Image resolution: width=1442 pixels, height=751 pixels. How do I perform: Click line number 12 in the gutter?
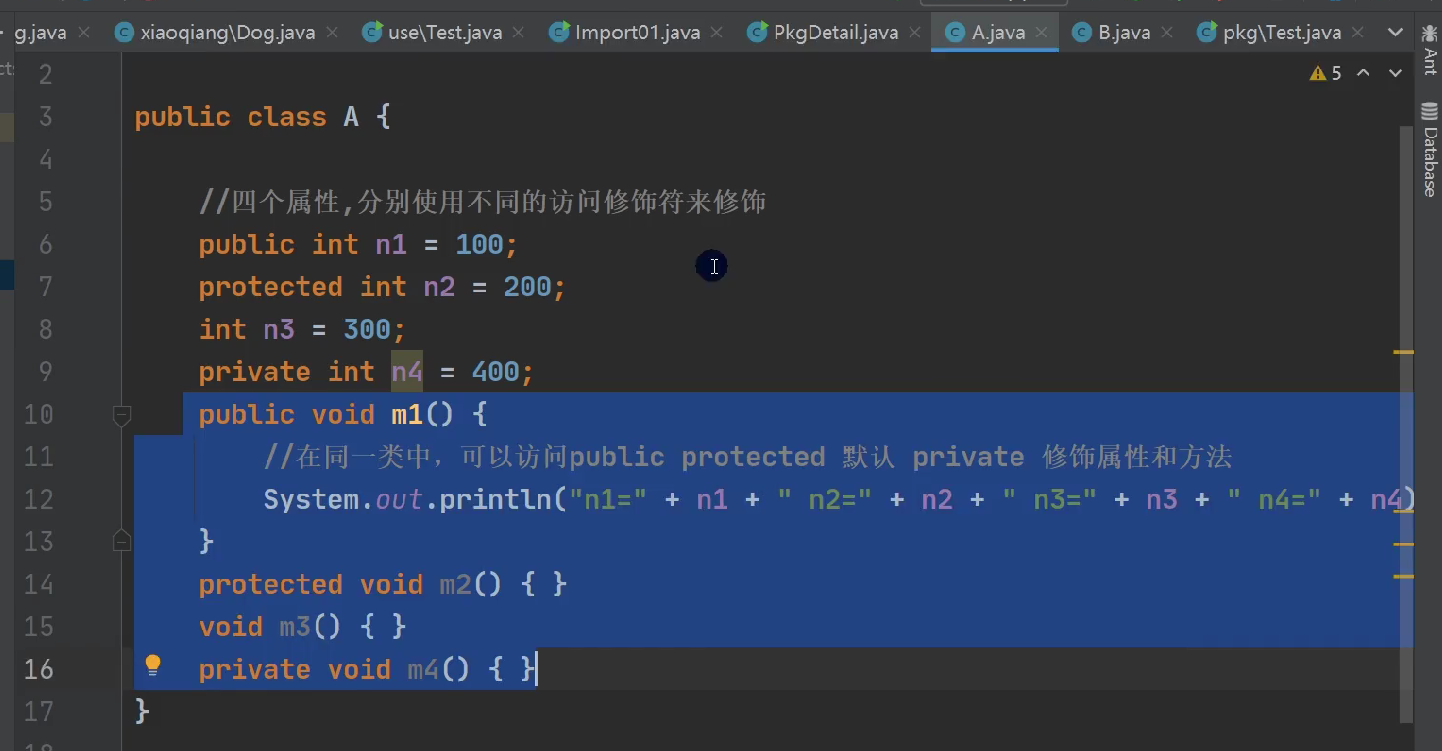coord(38,499)
